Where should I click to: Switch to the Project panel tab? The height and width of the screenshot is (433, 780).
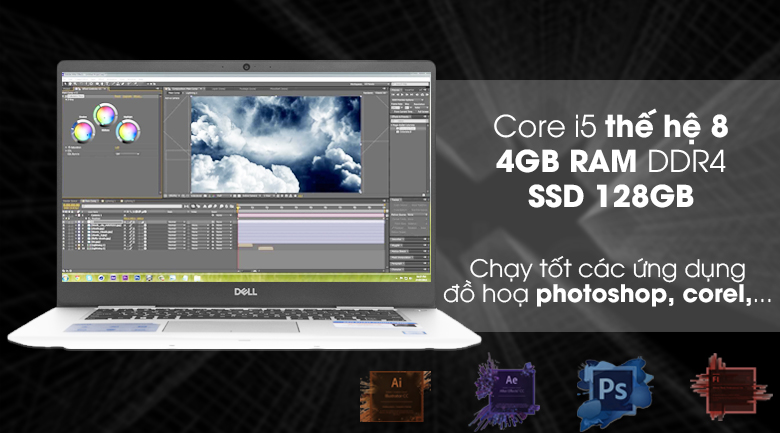point(67,89)
